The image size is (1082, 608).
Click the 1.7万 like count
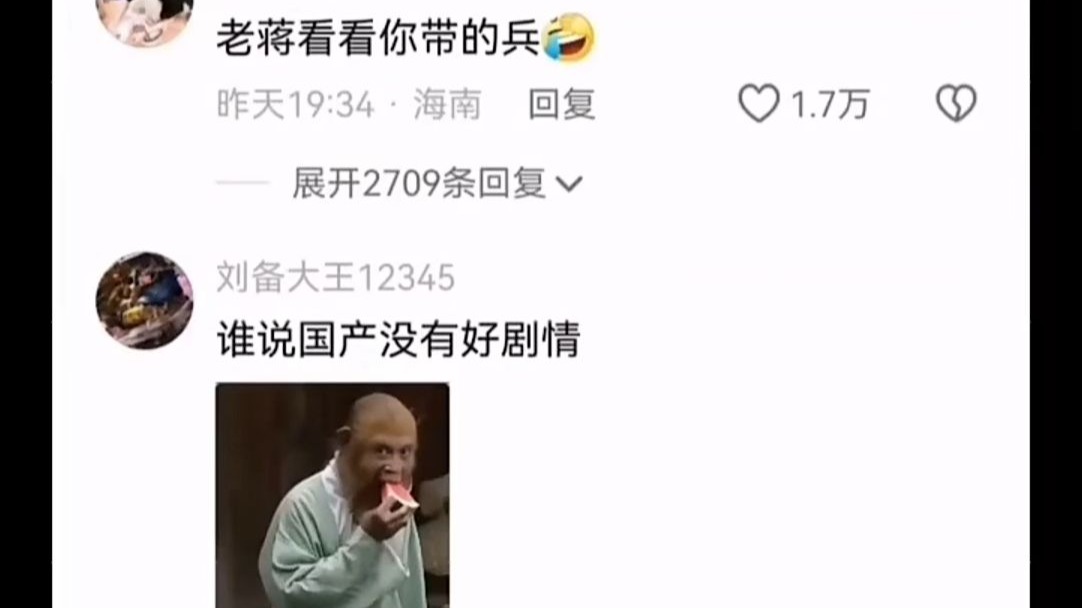point(830,105)
